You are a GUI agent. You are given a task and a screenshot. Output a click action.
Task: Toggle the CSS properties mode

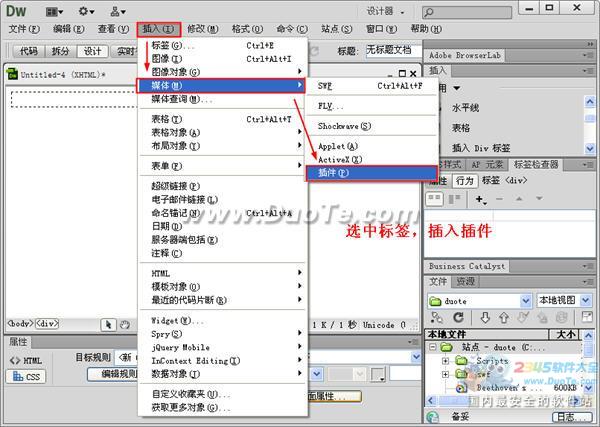point(26,376)
